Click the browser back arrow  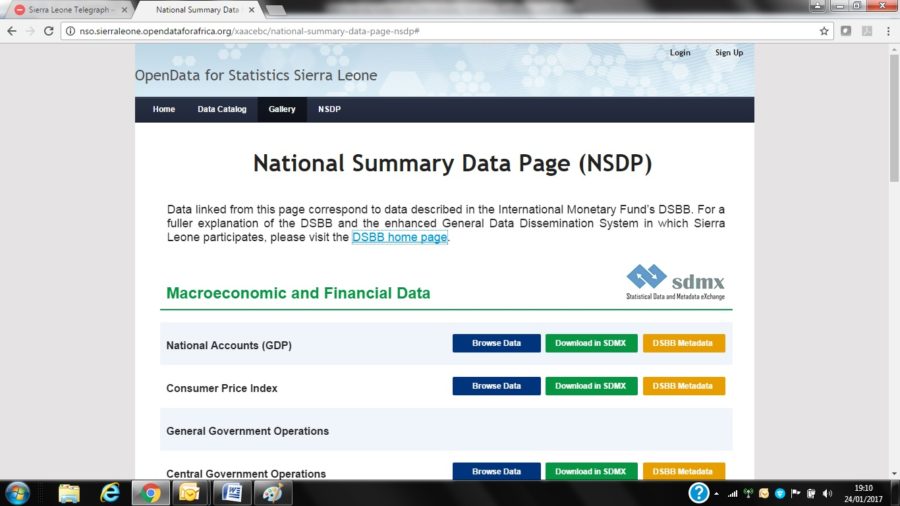(11, 31)
